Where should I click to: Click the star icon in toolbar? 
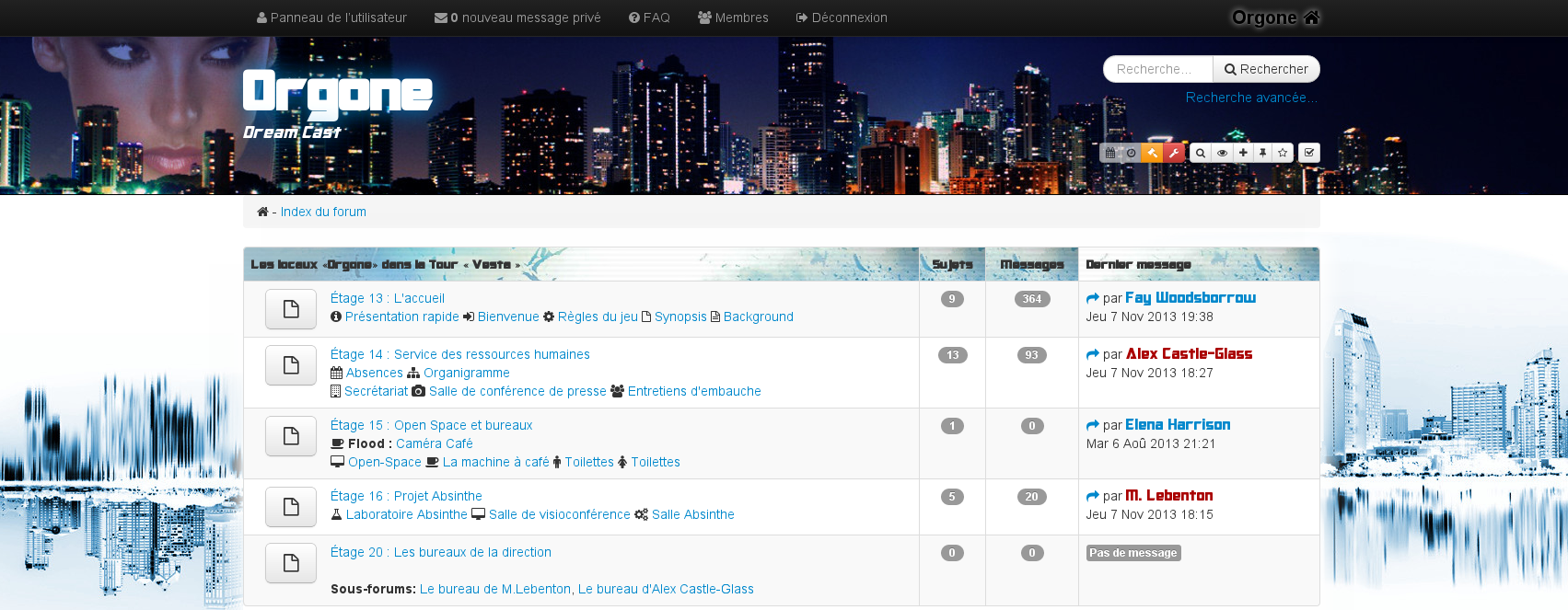coord(1283,153)
